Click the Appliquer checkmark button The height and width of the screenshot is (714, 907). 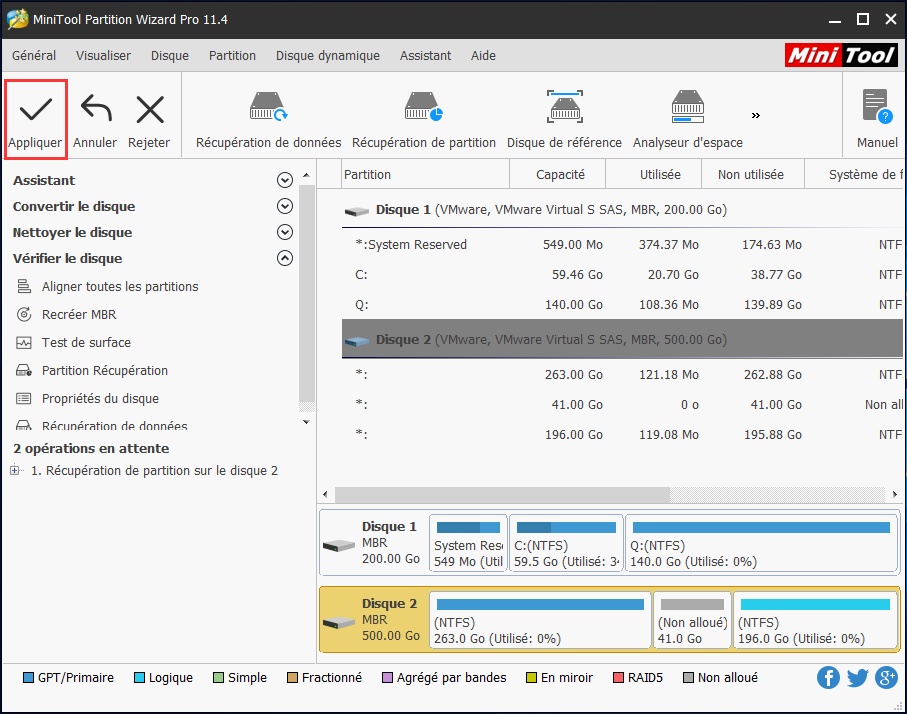[35, 119]
